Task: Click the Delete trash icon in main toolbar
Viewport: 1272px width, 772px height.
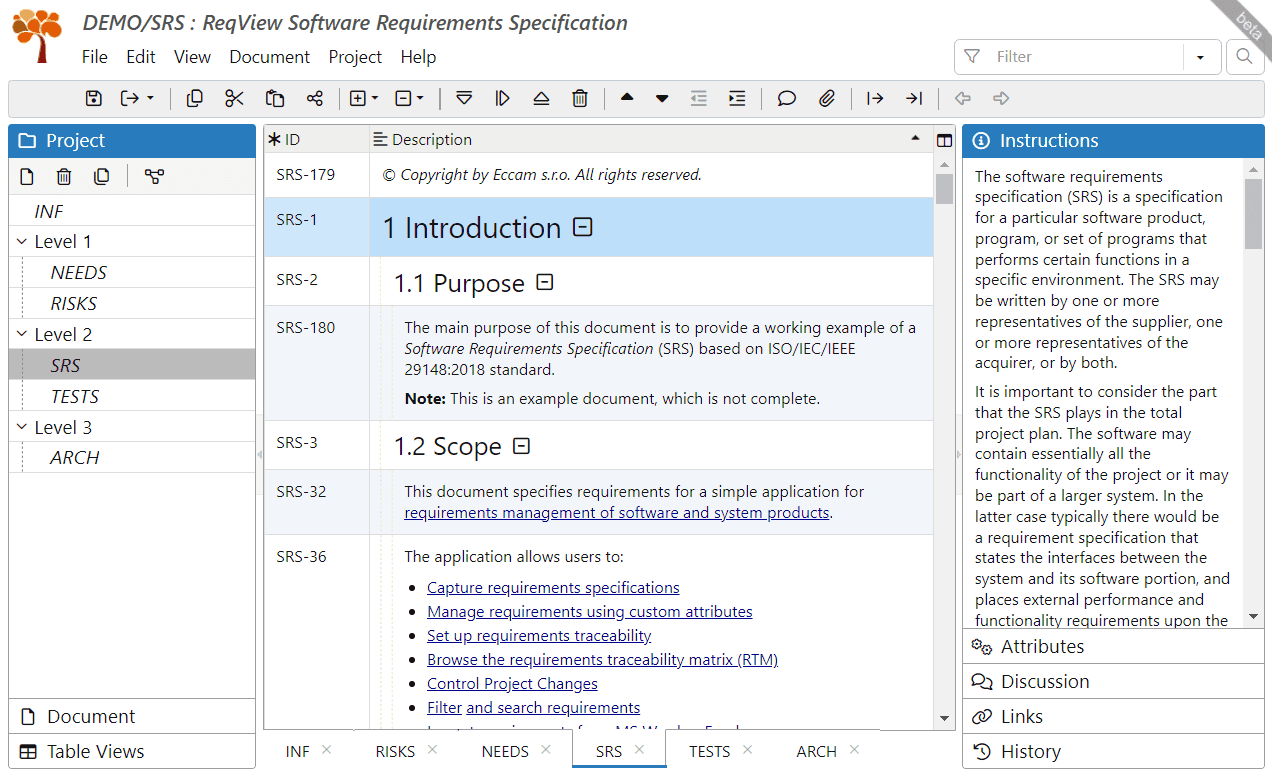Action: 580,98
